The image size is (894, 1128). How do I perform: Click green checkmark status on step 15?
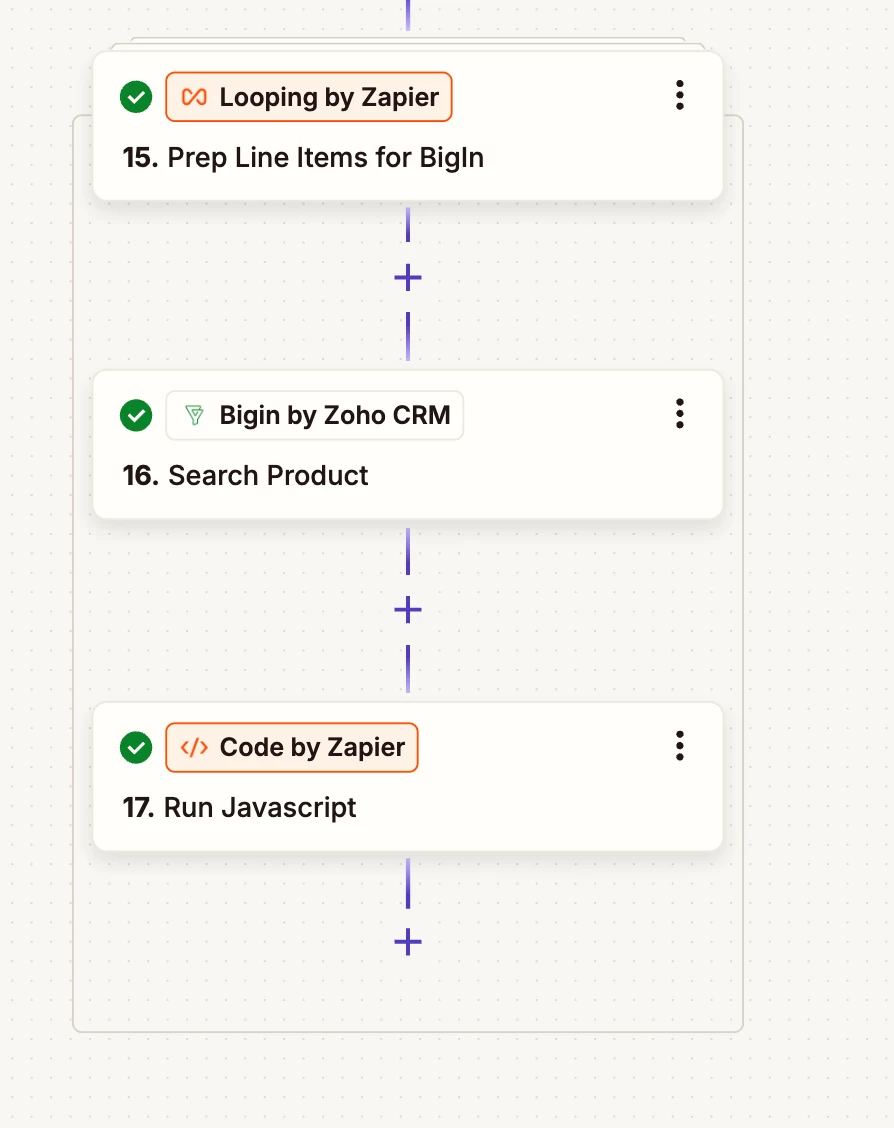[136, 97]
